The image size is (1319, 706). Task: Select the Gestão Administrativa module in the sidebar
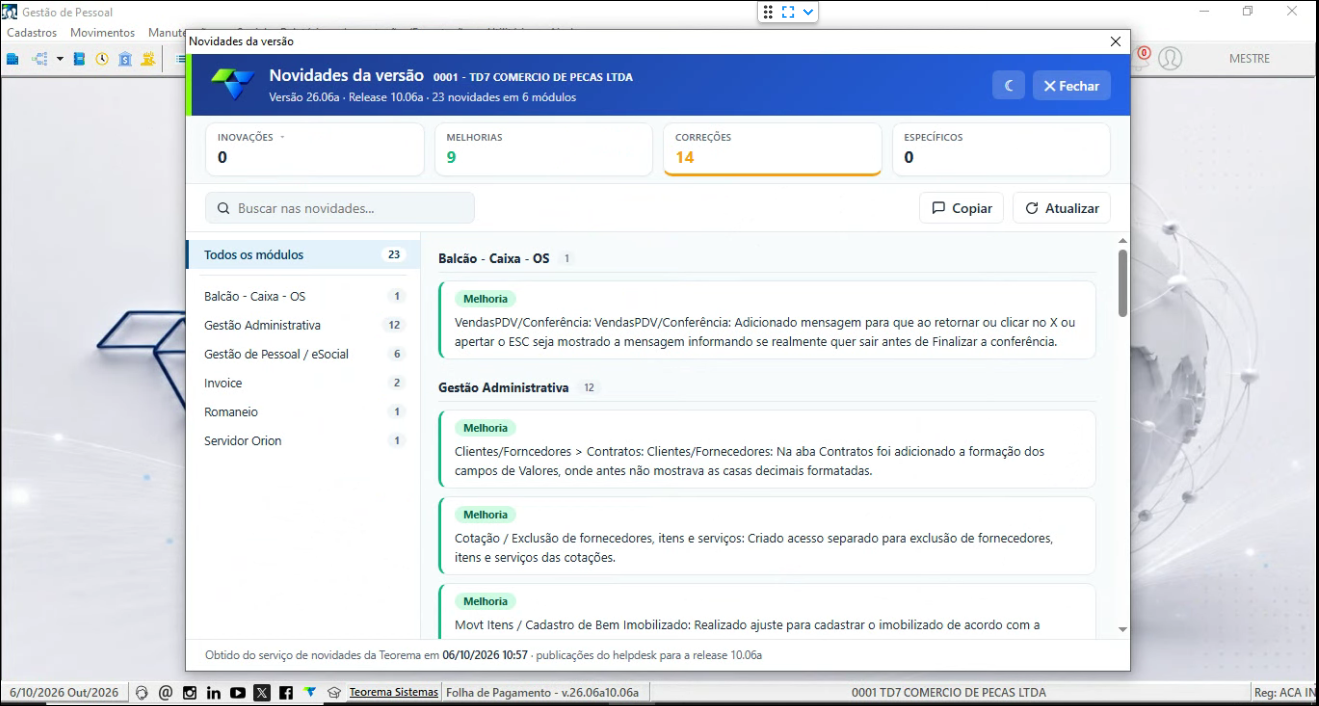pyautogui.click(x=304, y=325)
